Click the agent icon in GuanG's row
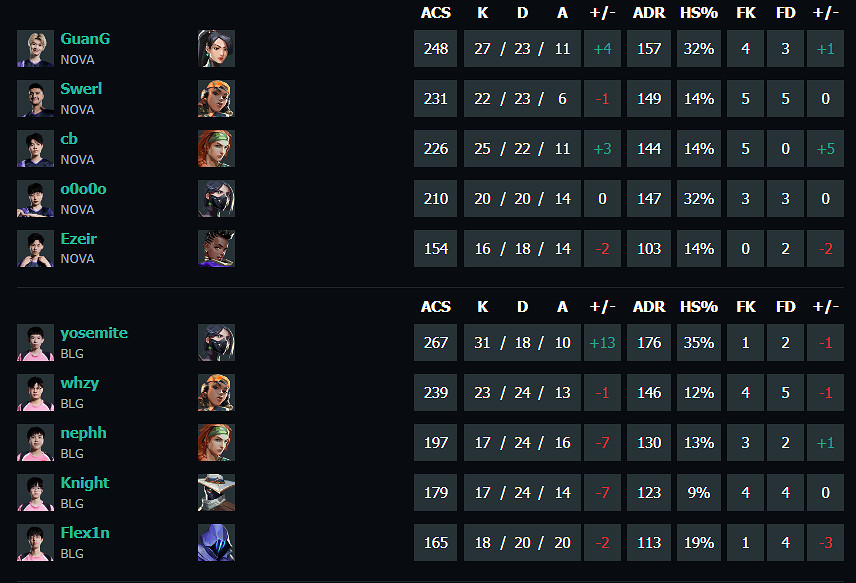This screenshot has width=856, height=583. tap(216, 49)
